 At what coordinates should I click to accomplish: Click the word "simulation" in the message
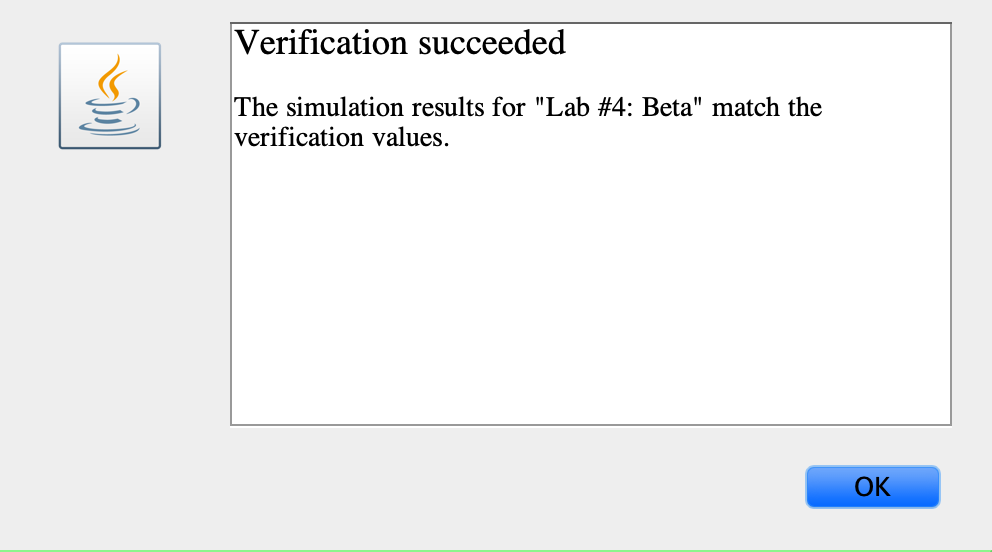click(x=345, y=107)
